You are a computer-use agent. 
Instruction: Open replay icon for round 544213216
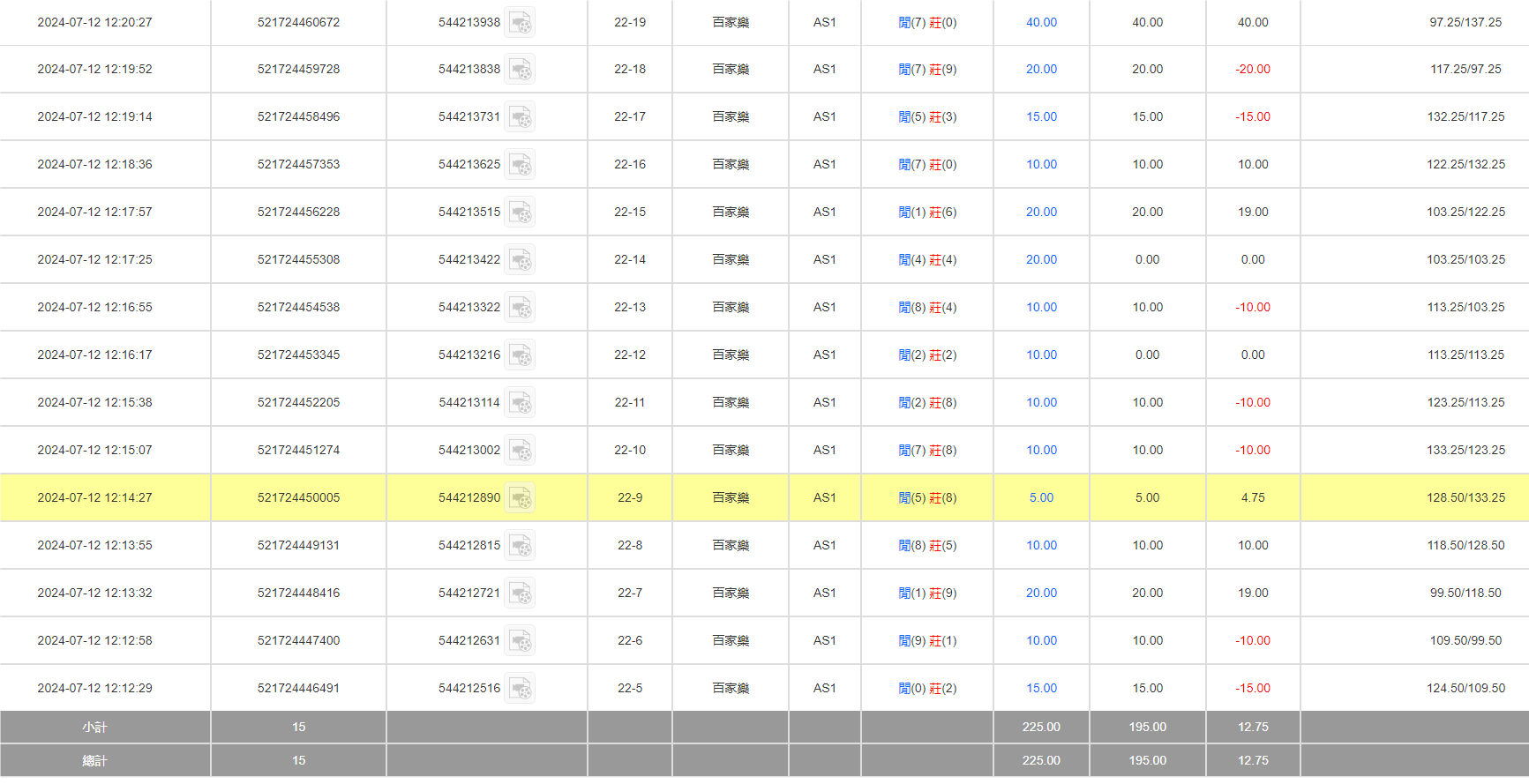click(520, 355)
